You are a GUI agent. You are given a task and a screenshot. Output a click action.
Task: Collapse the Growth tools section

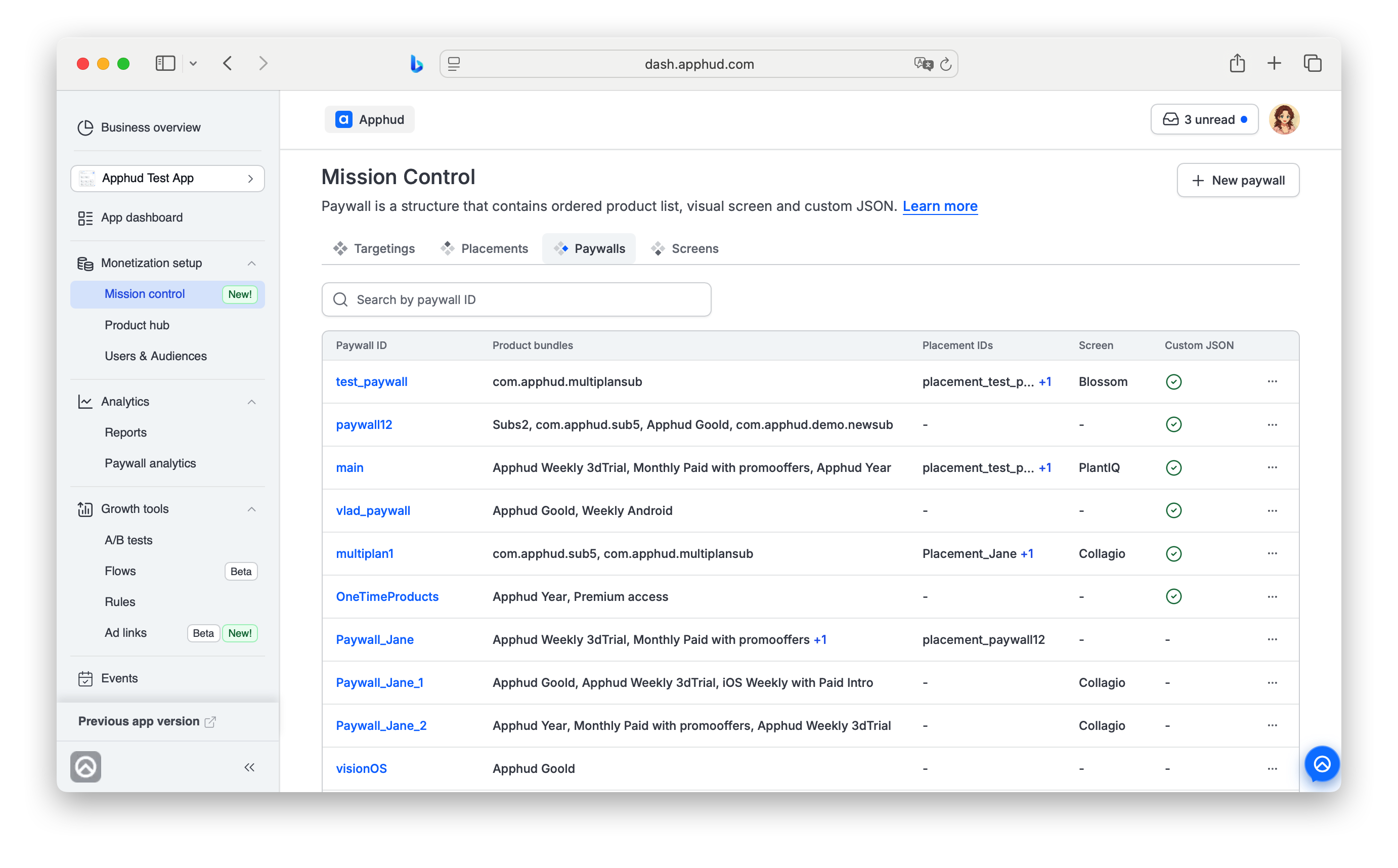251,509
